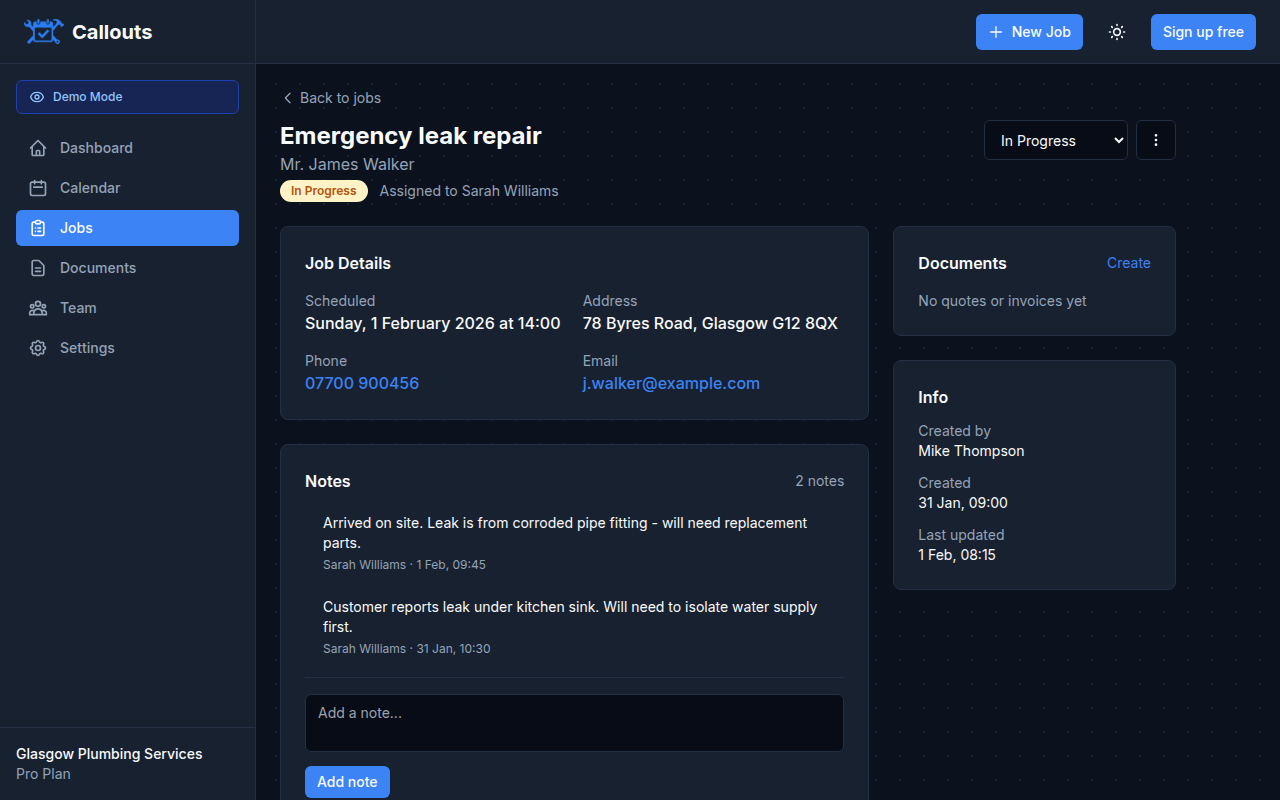
Task: Toggle Demo Mode in the sidebar
Action: (x=127, y=96)
